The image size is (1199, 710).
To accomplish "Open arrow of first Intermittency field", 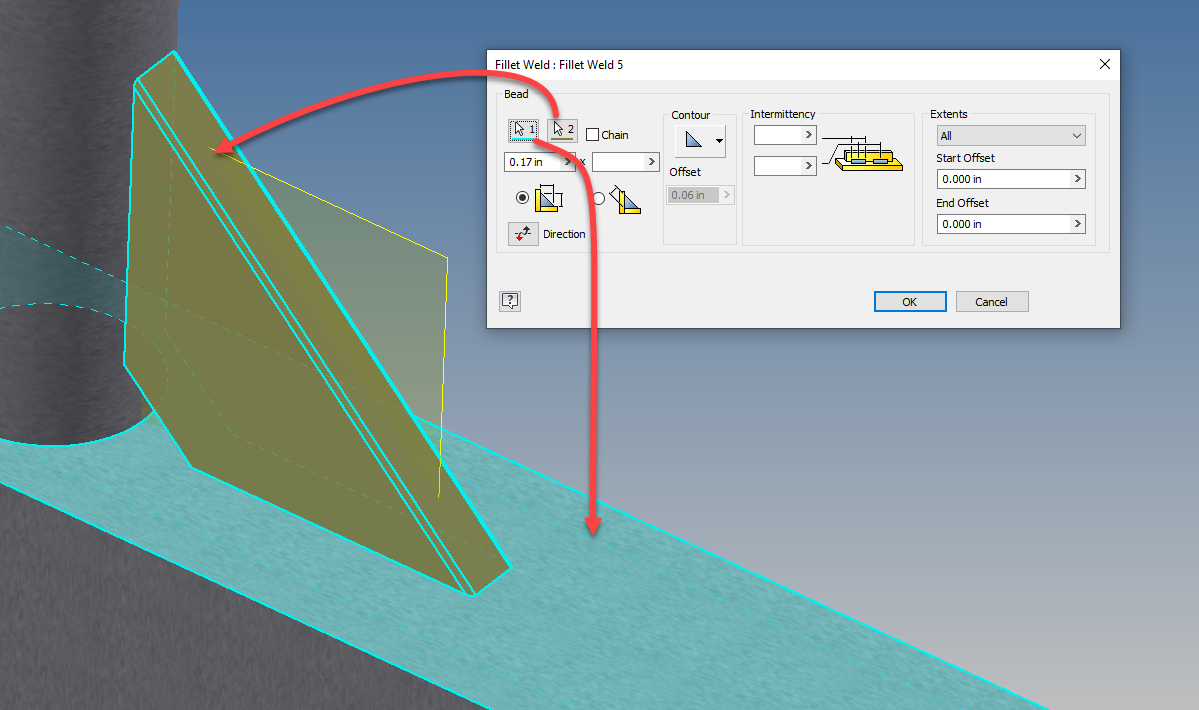I will 808,135.
